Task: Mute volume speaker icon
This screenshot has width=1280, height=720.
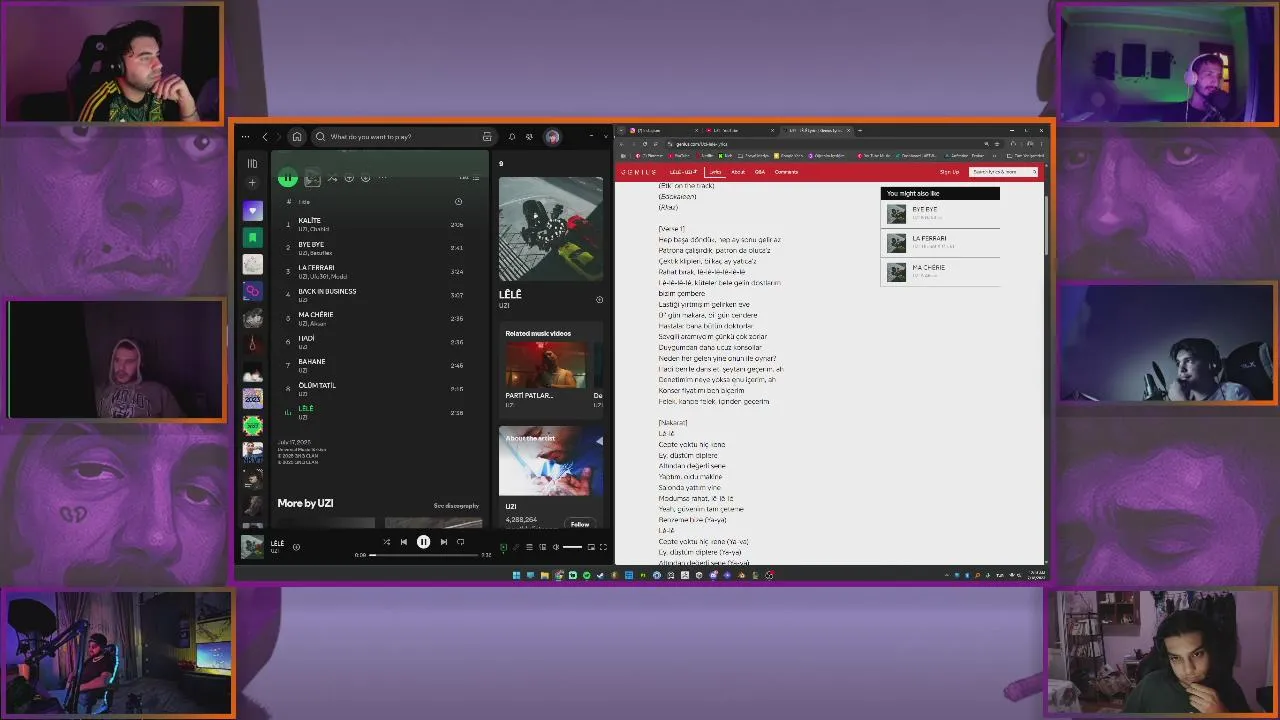Action: click(x=556, y=547)
